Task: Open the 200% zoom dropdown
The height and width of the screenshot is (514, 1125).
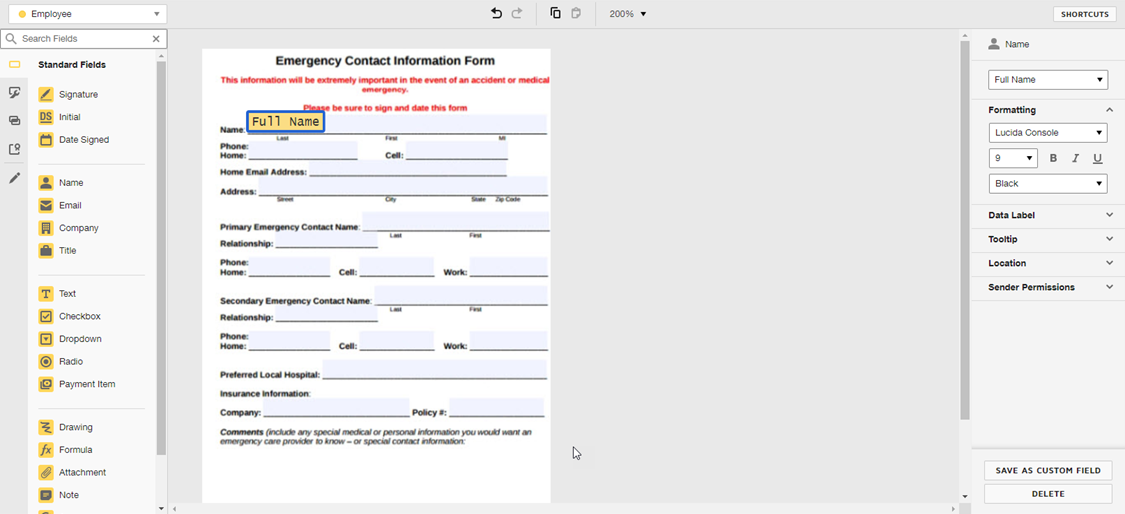Action: (x=628, y=14)
